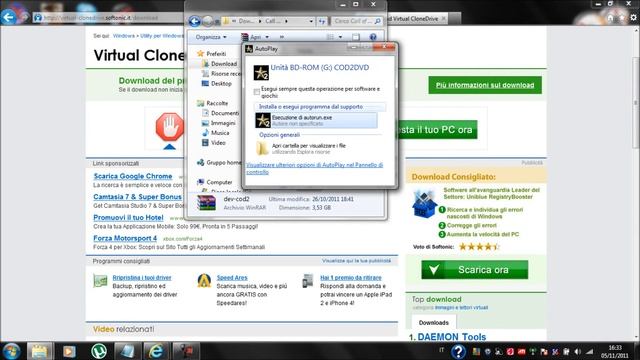Open view options dropdown arrow
Image resolution: width=640 pixels, height=360 pixels.
(340, 37)
